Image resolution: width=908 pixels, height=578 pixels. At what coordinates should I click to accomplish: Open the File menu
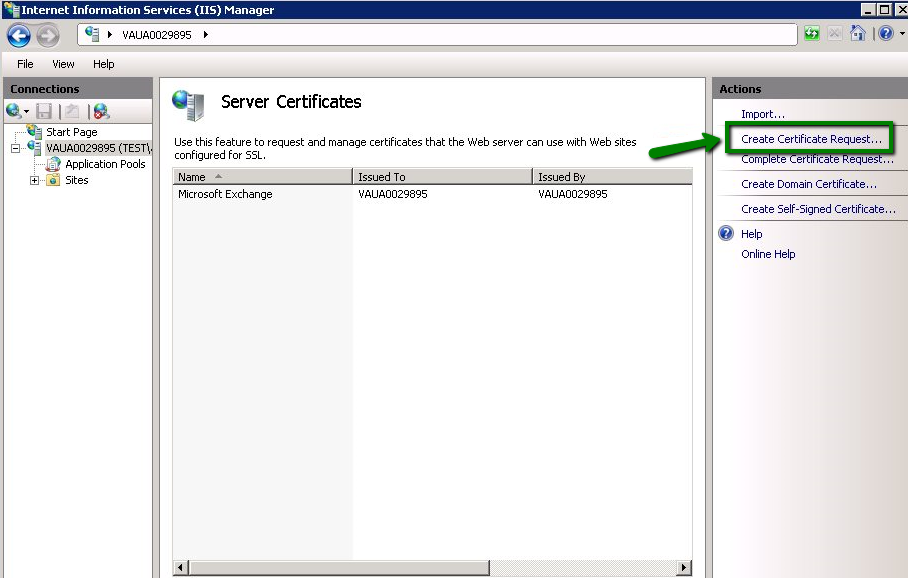pyautogui.click(x=25, y=64)
